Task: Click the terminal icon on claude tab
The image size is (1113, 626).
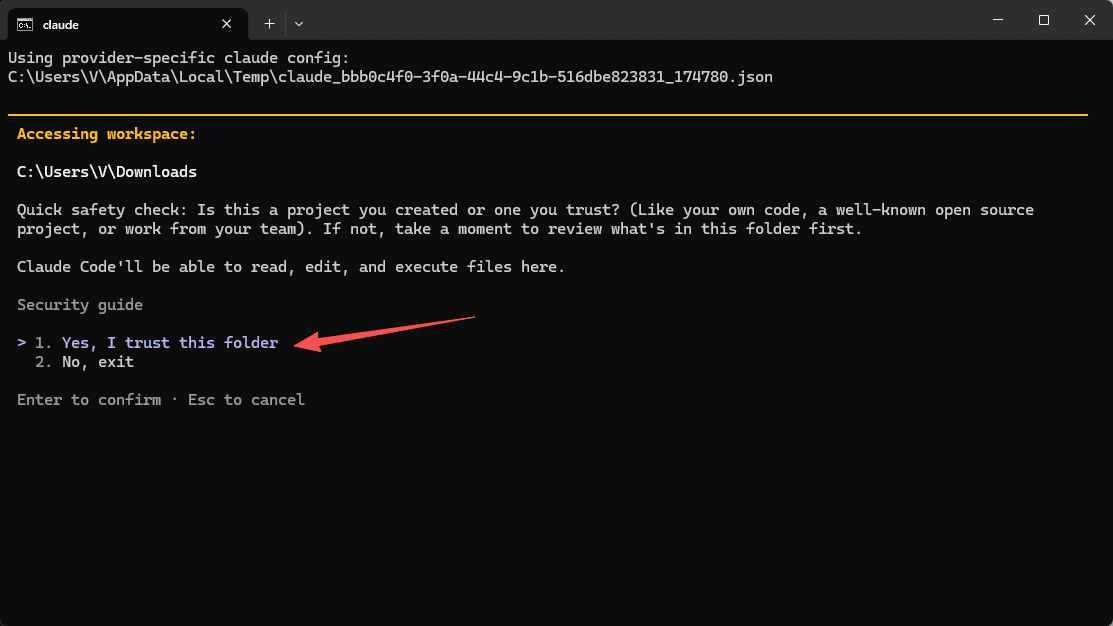Action: [x=25, y=25]
